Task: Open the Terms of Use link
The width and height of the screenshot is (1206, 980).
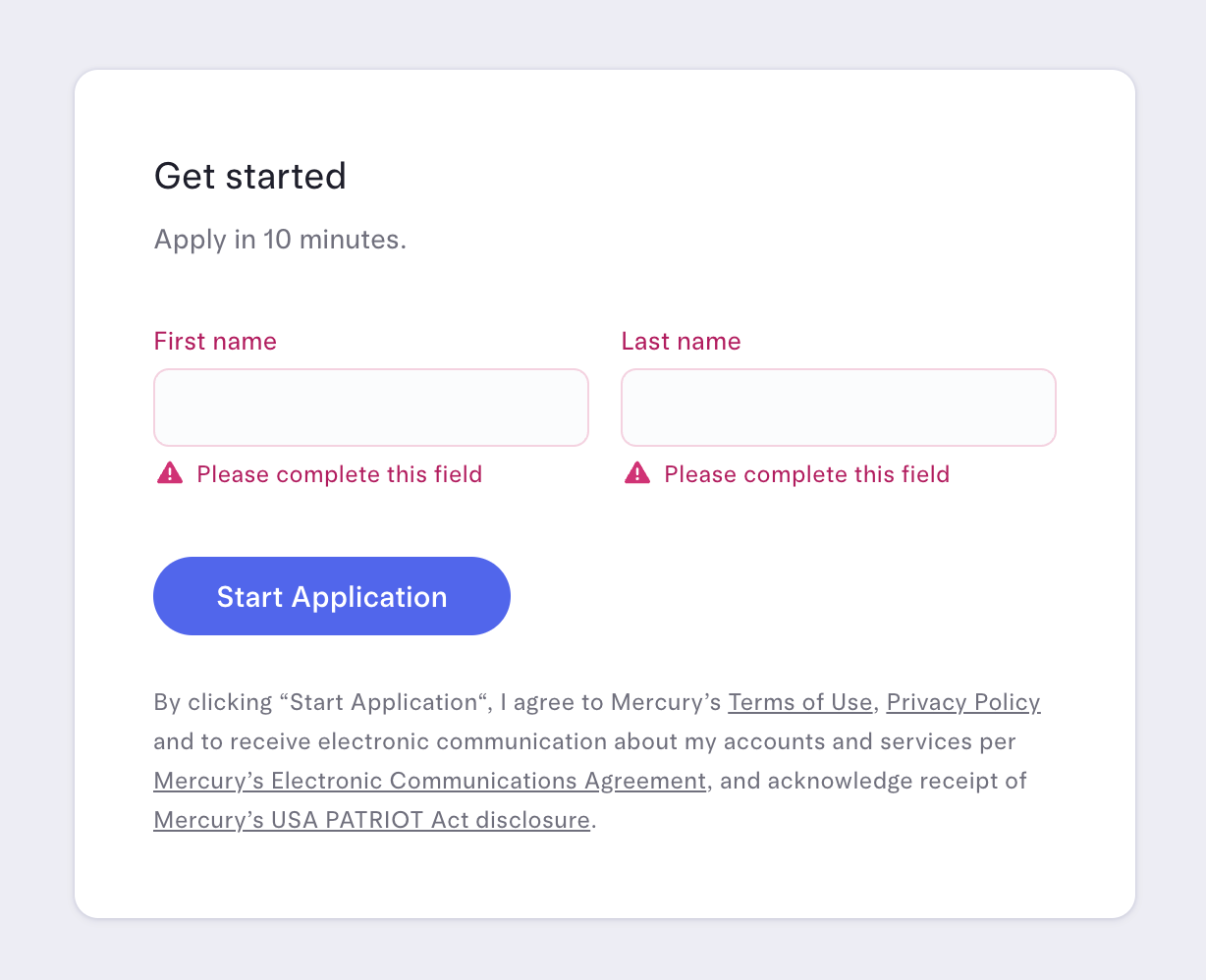Action: pos(799,702)
